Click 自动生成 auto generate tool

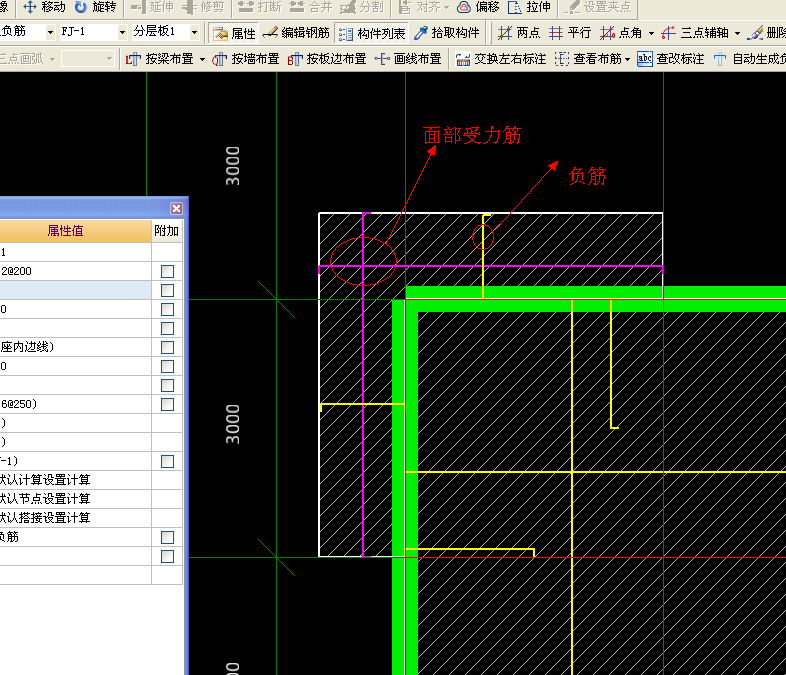point(749,59)
